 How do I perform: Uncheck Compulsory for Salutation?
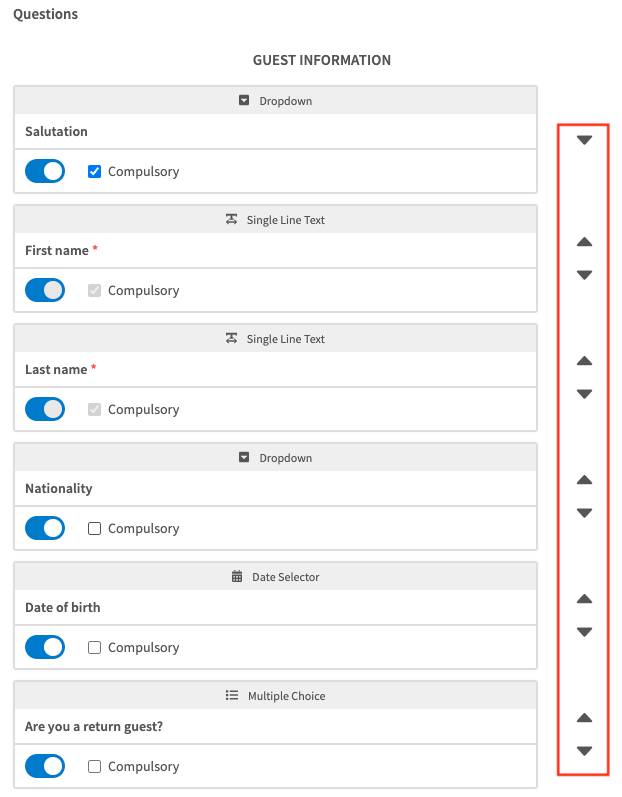(95, 171)
